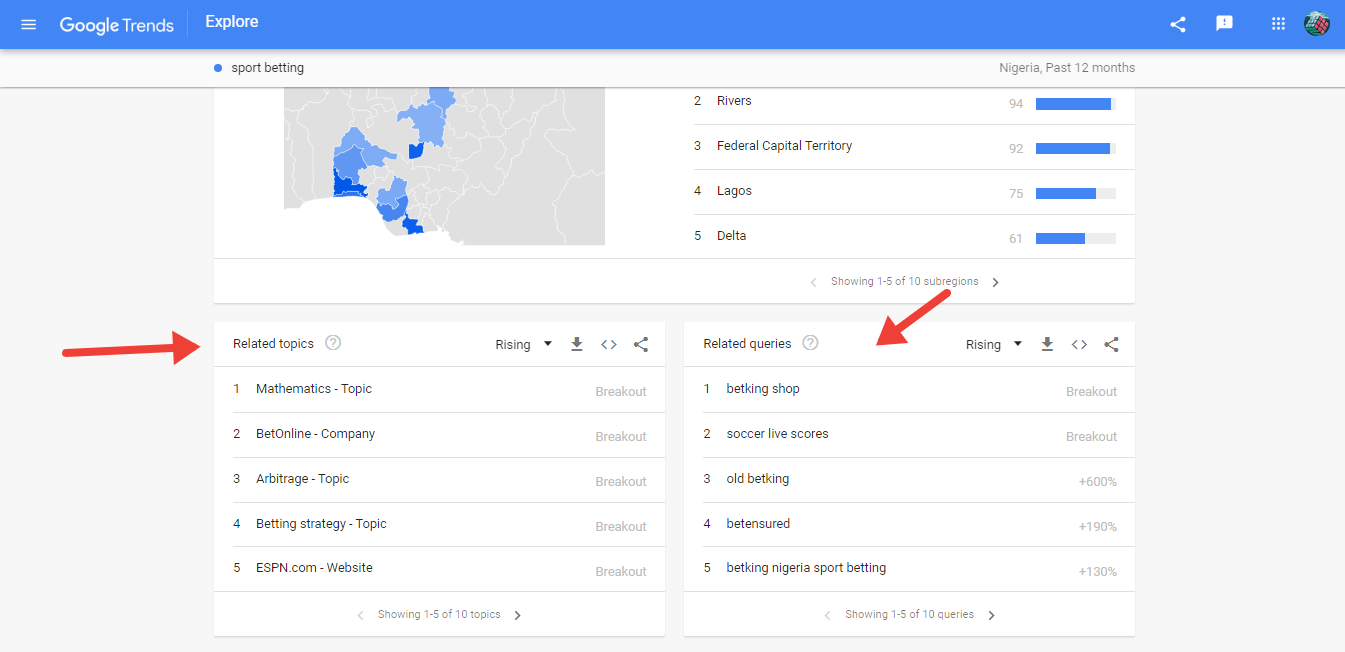Select betking nigeria sport betting query
This screenshot has height=652, width=1345.
click(806, 568)
